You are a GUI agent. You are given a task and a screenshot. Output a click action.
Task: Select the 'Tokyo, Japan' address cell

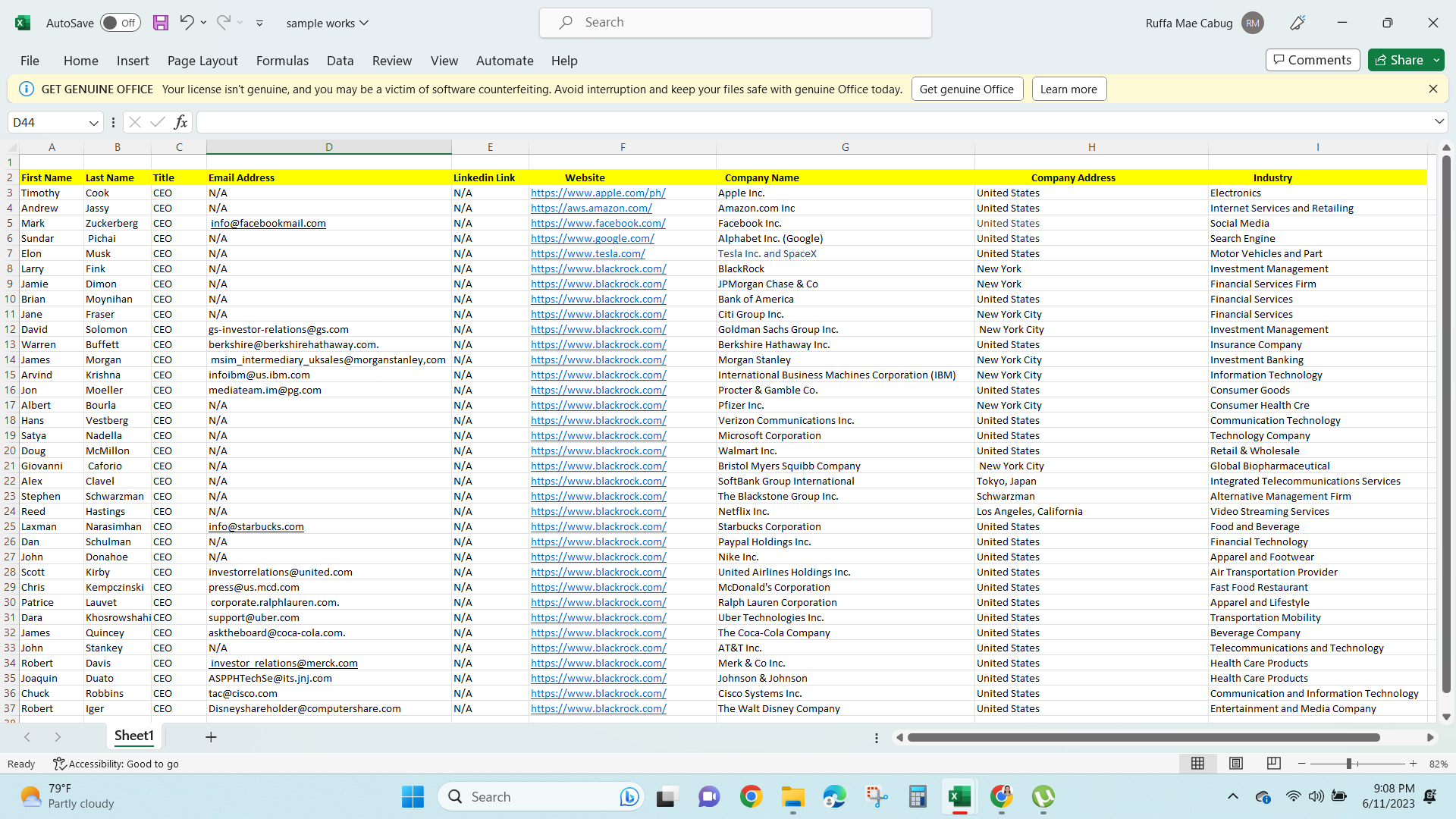1091,481
